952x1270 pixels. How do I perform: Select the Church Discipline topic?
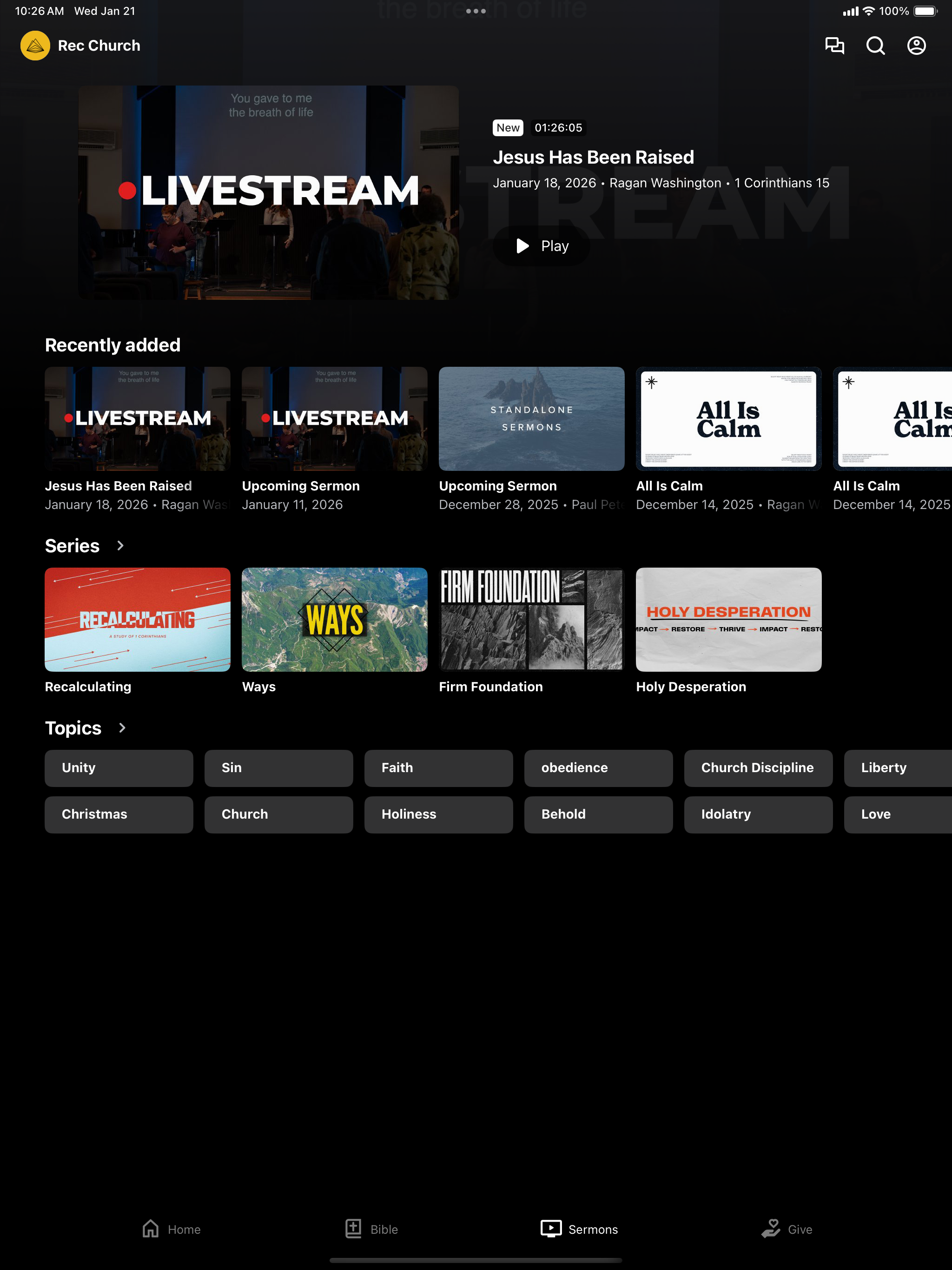click(x=758, y=767)
